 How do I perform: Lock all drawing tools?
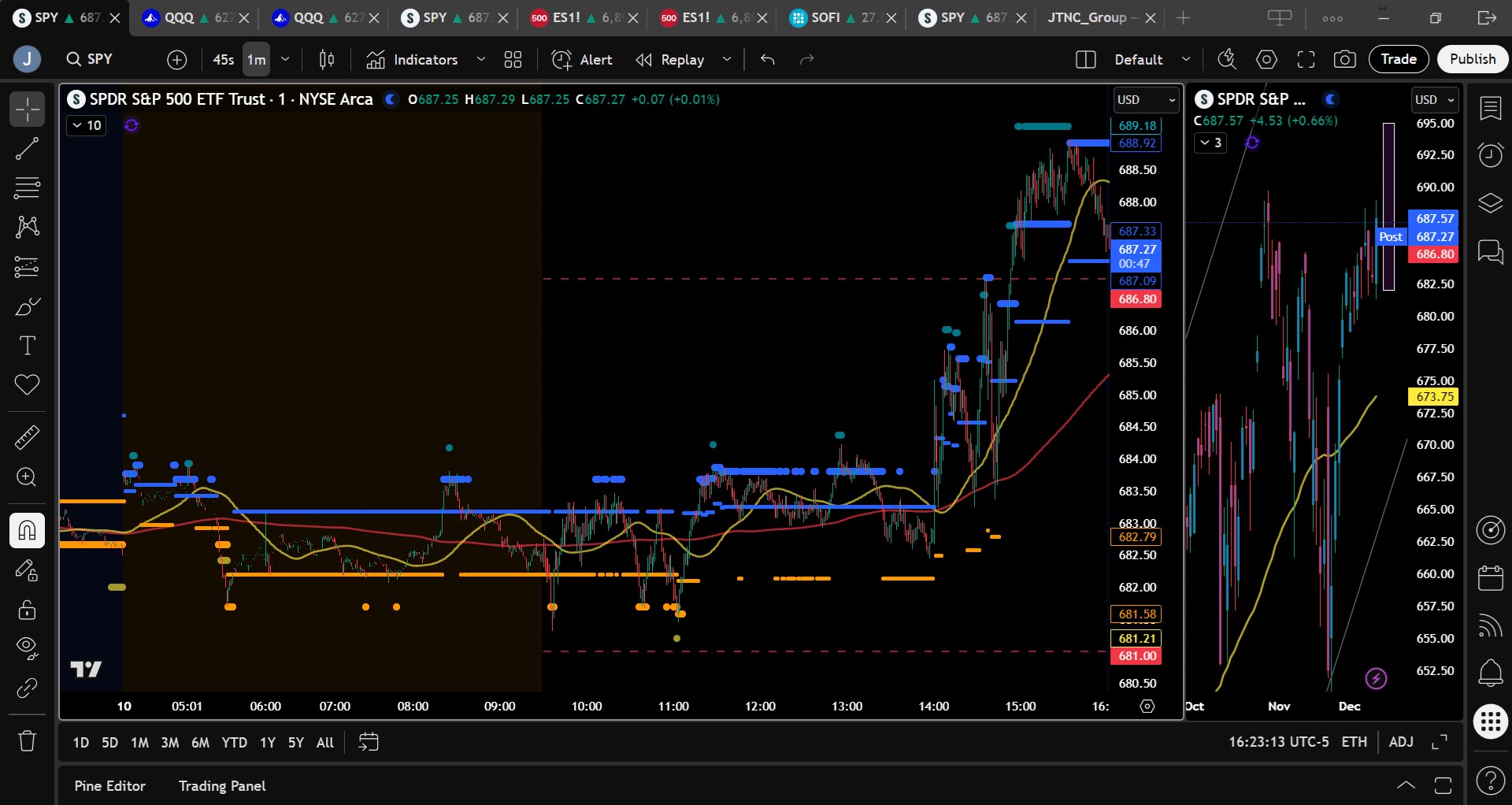point(27,610)
